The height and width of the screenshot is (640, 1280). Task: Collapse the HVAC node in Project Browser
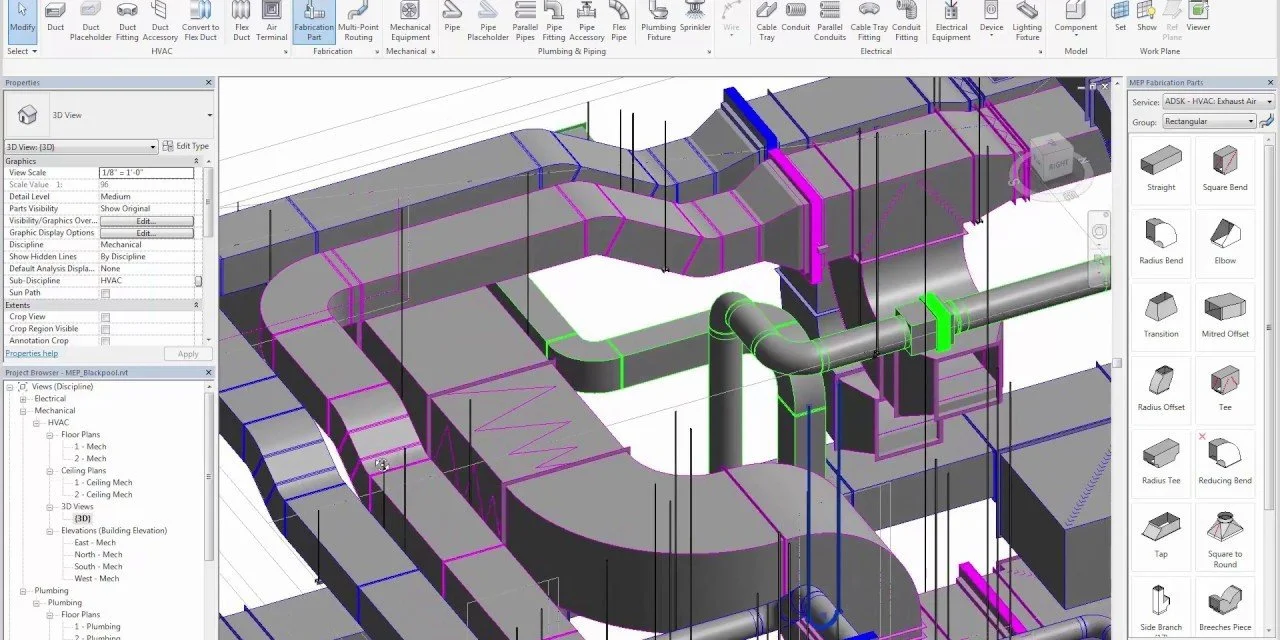point(36,422)
